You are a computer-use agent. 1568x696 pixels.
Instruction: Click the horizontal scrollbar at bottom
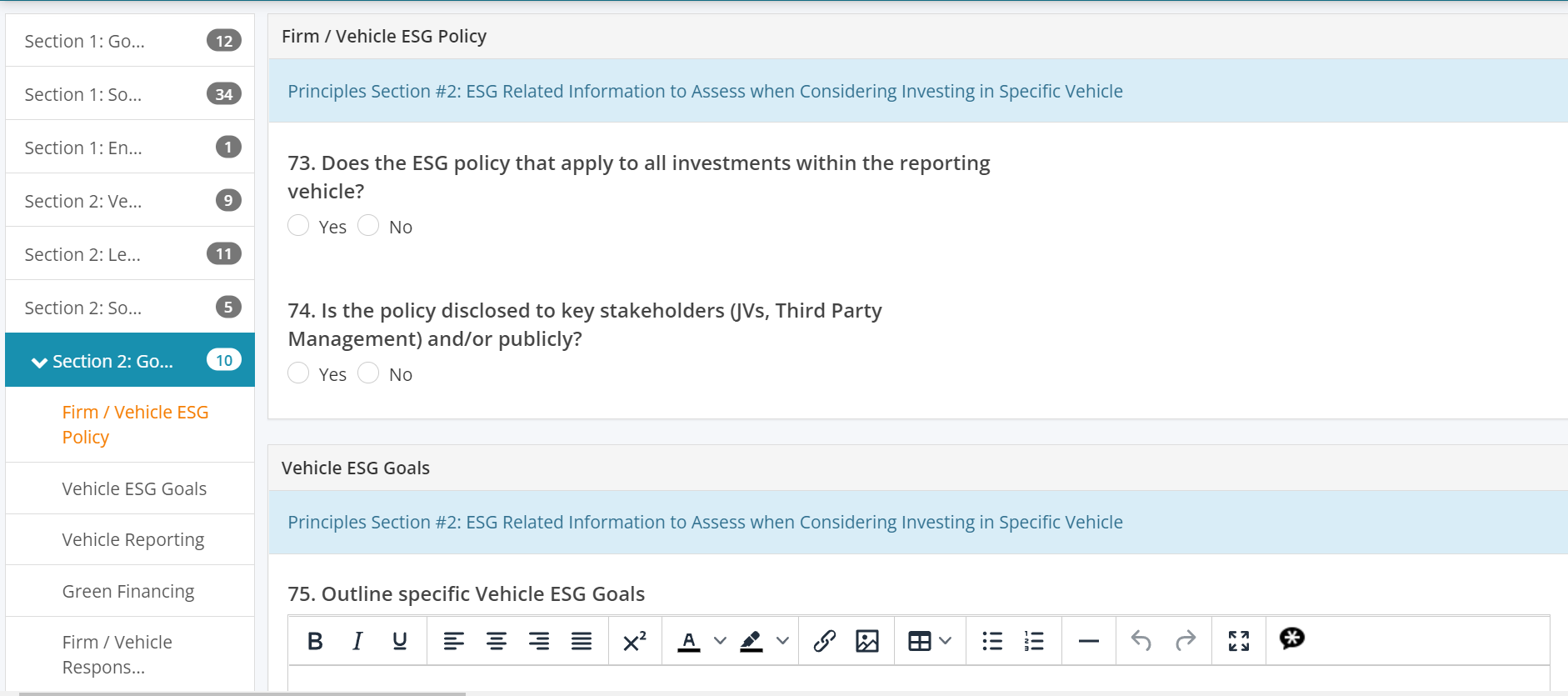click(242, 693)
